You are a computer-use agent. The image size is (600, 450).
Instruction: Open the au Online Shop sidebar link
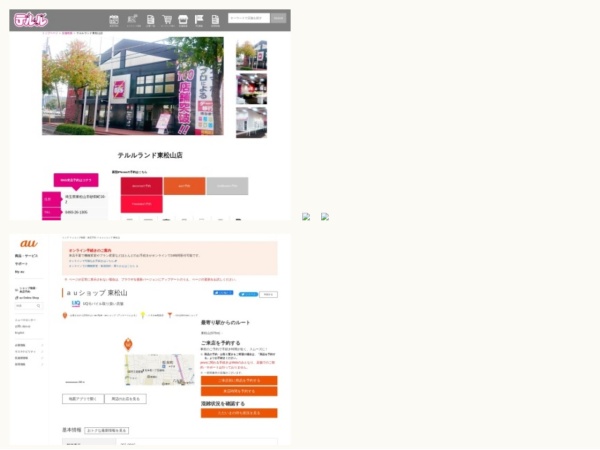coord(27,298)
